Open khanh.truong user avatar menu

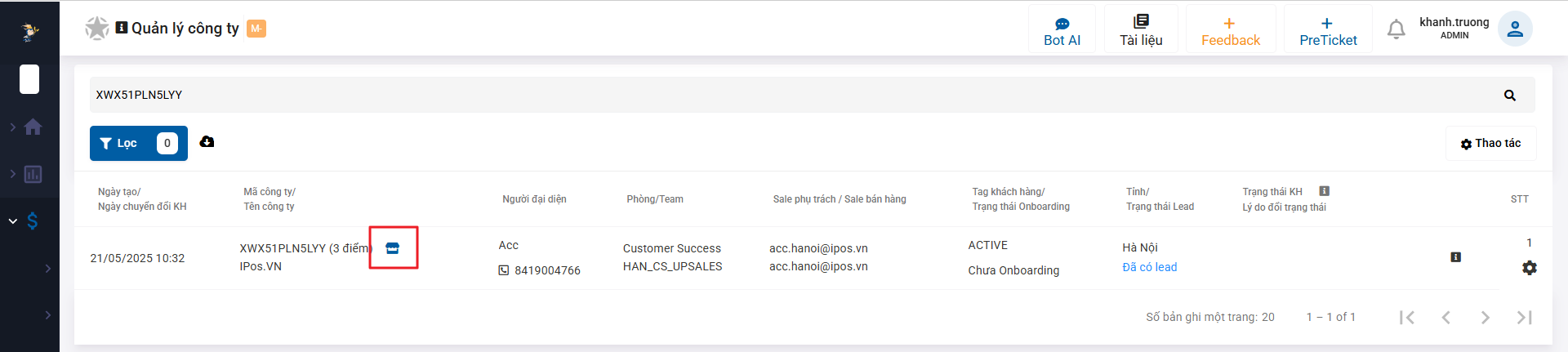(1515, 29)
